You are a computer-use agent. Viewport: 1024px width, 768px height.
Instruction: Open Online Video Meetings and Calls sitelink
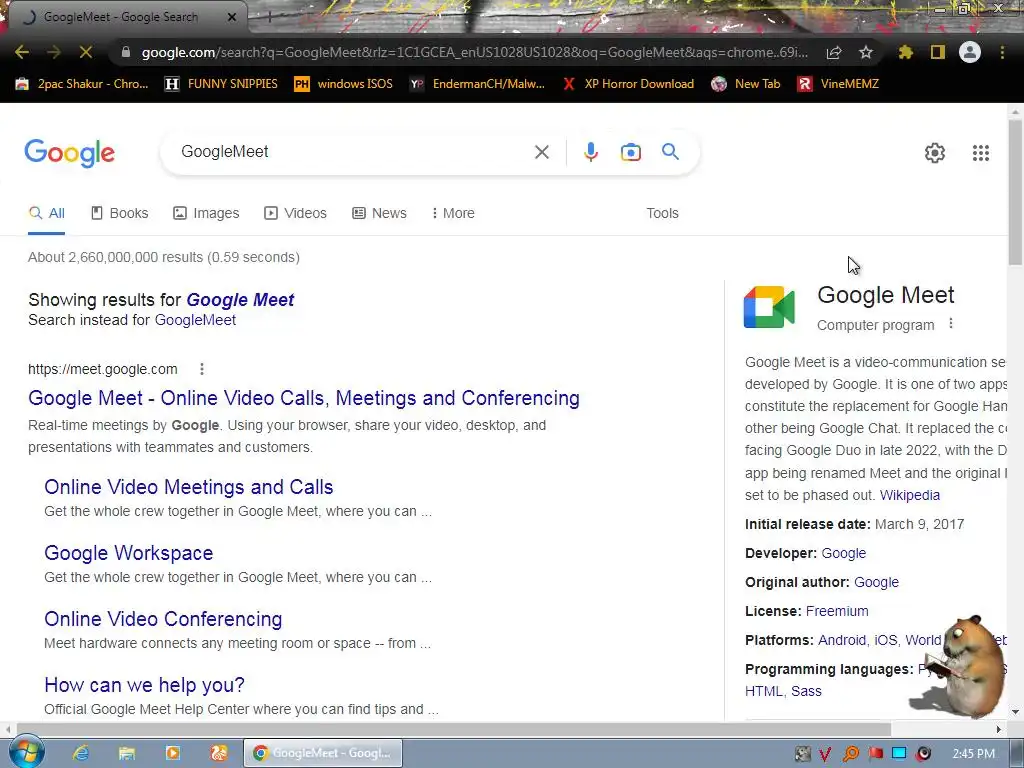coord(189,487)
